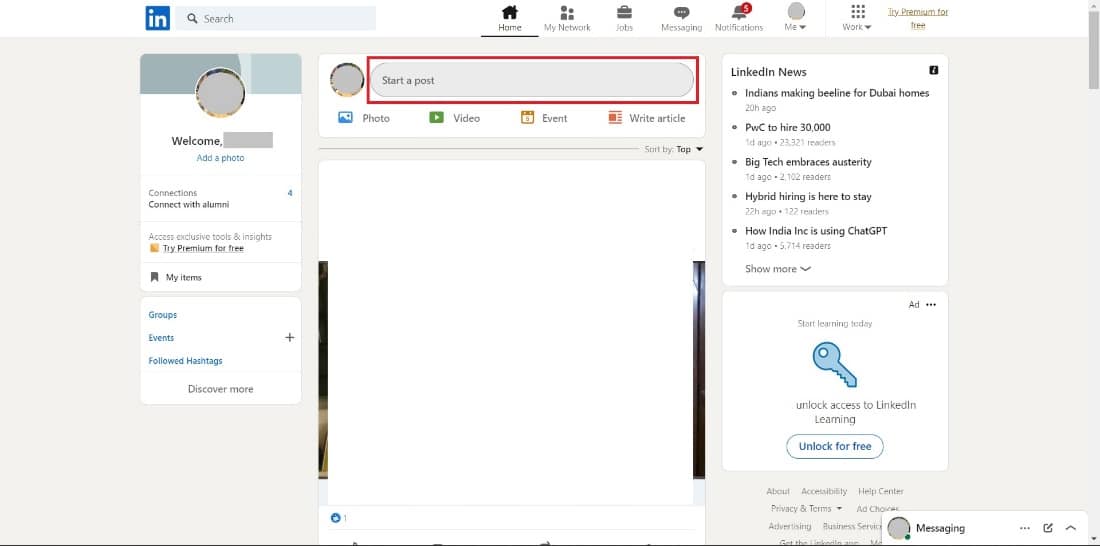Viewport: 1100px width, 546px height.
Task: Click the post reaction like icon
Action: point(335,518)
